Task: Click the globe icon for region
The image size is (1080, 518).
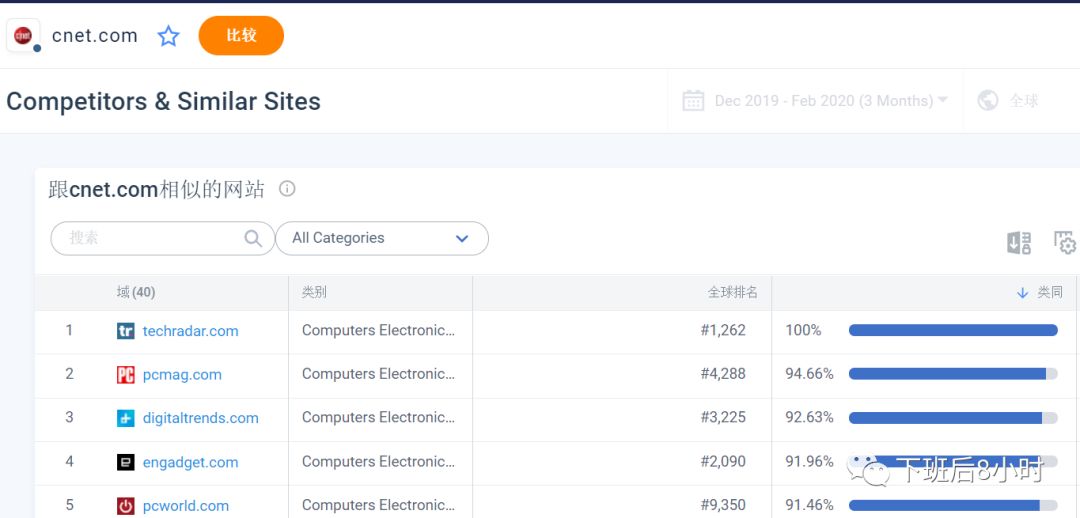Action: (988, 101)
